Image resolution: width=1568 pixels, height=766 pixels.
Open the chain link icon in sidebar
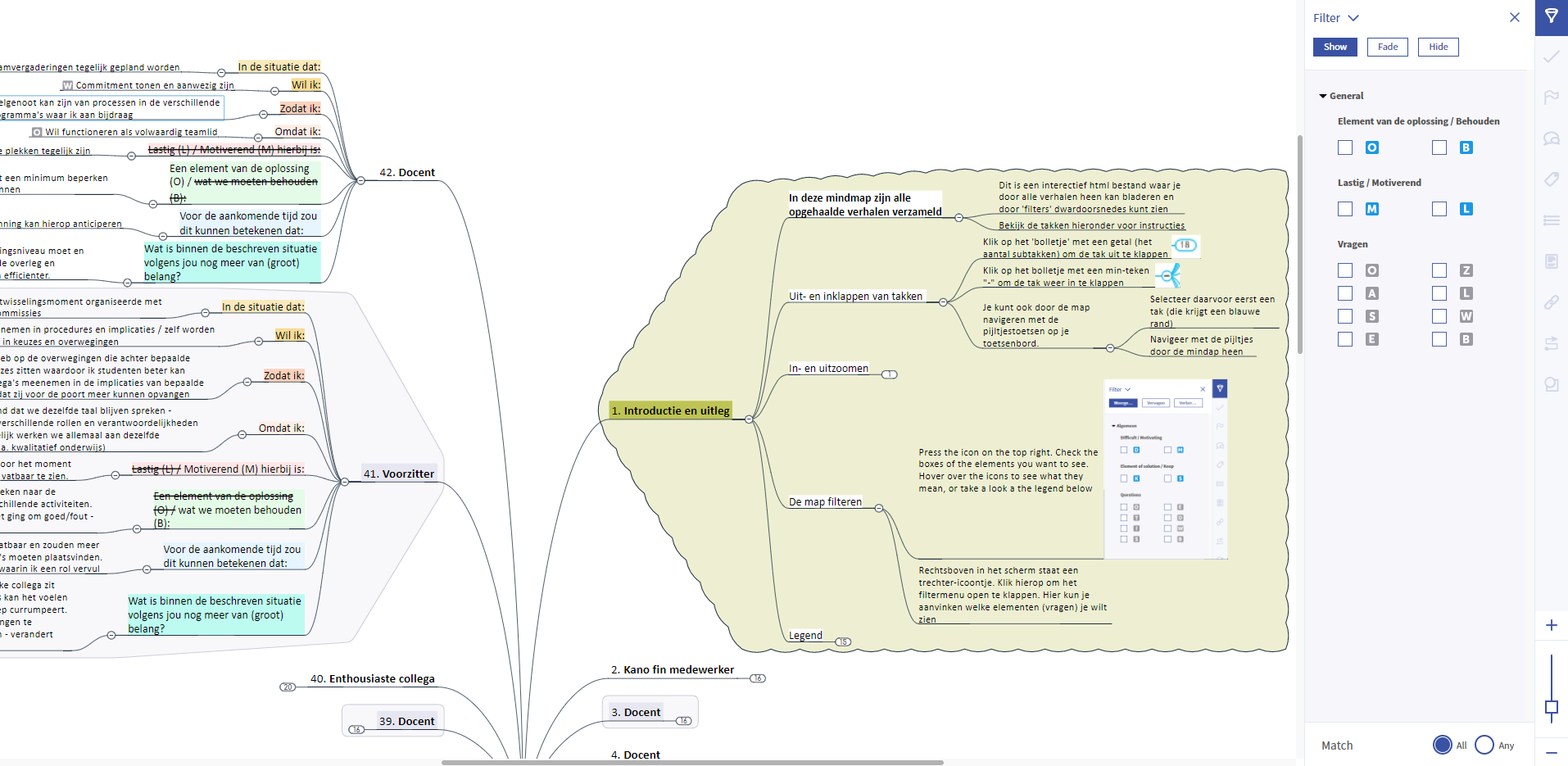click(1551, 302)
